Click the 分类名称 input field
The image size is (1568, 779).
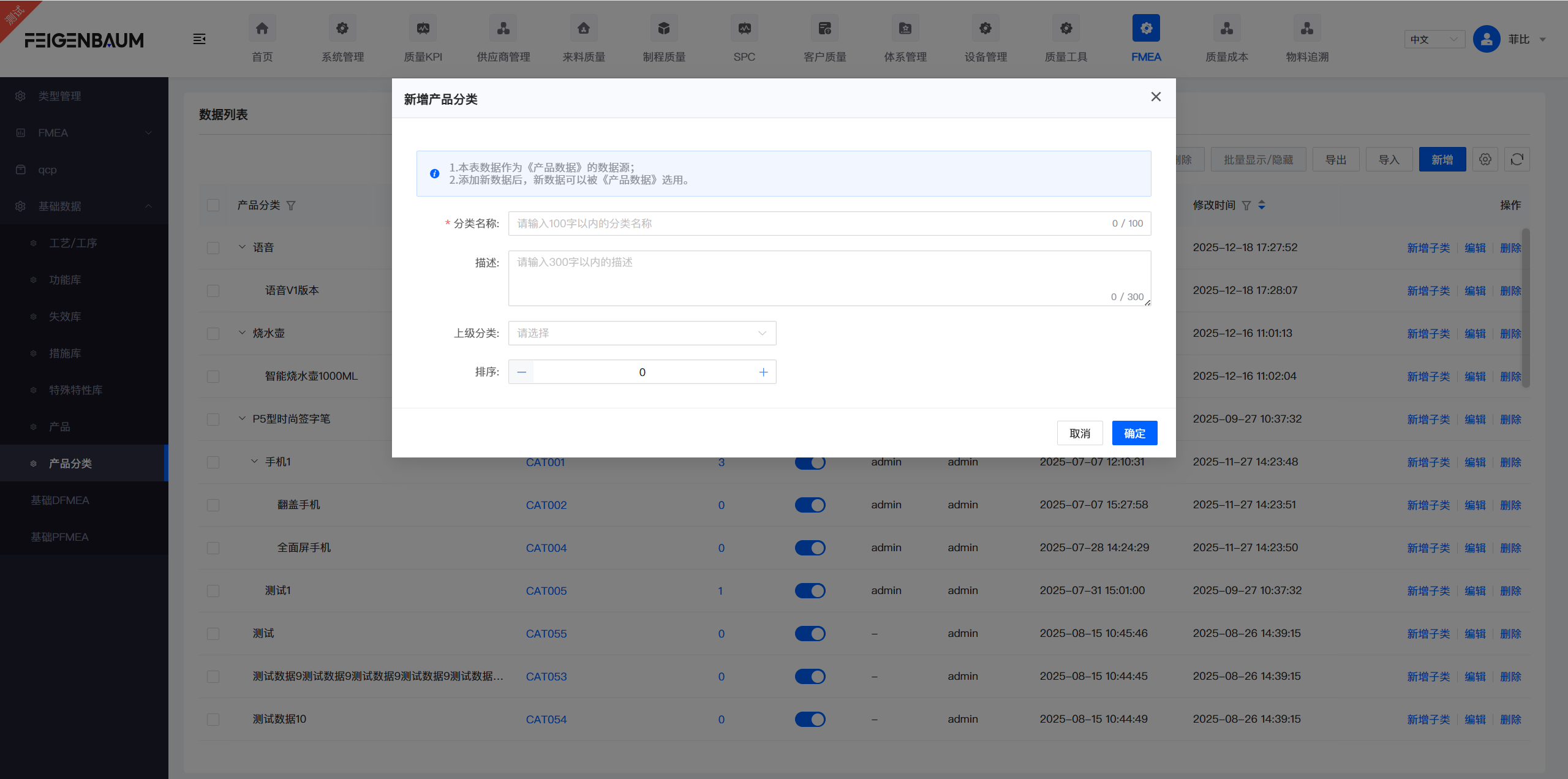pyautogui.click(x=735, y=223)
